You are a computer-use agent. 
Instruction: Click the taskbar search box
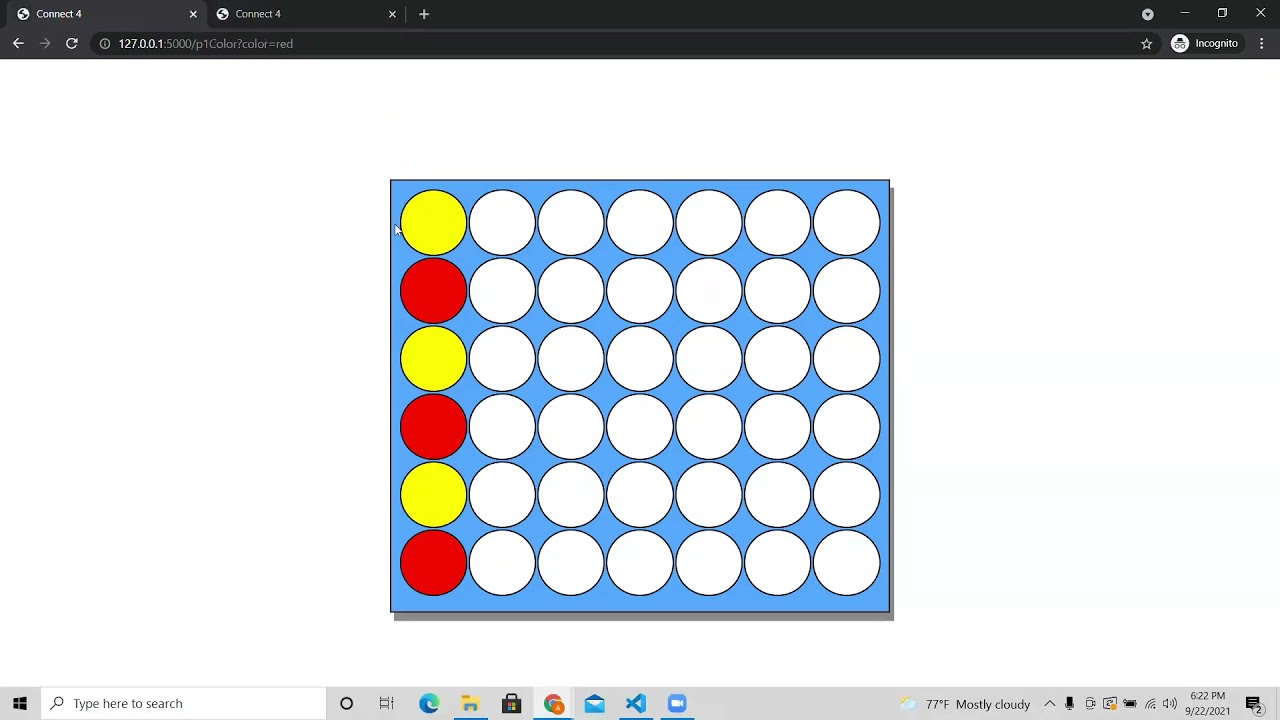coord(184,703)
